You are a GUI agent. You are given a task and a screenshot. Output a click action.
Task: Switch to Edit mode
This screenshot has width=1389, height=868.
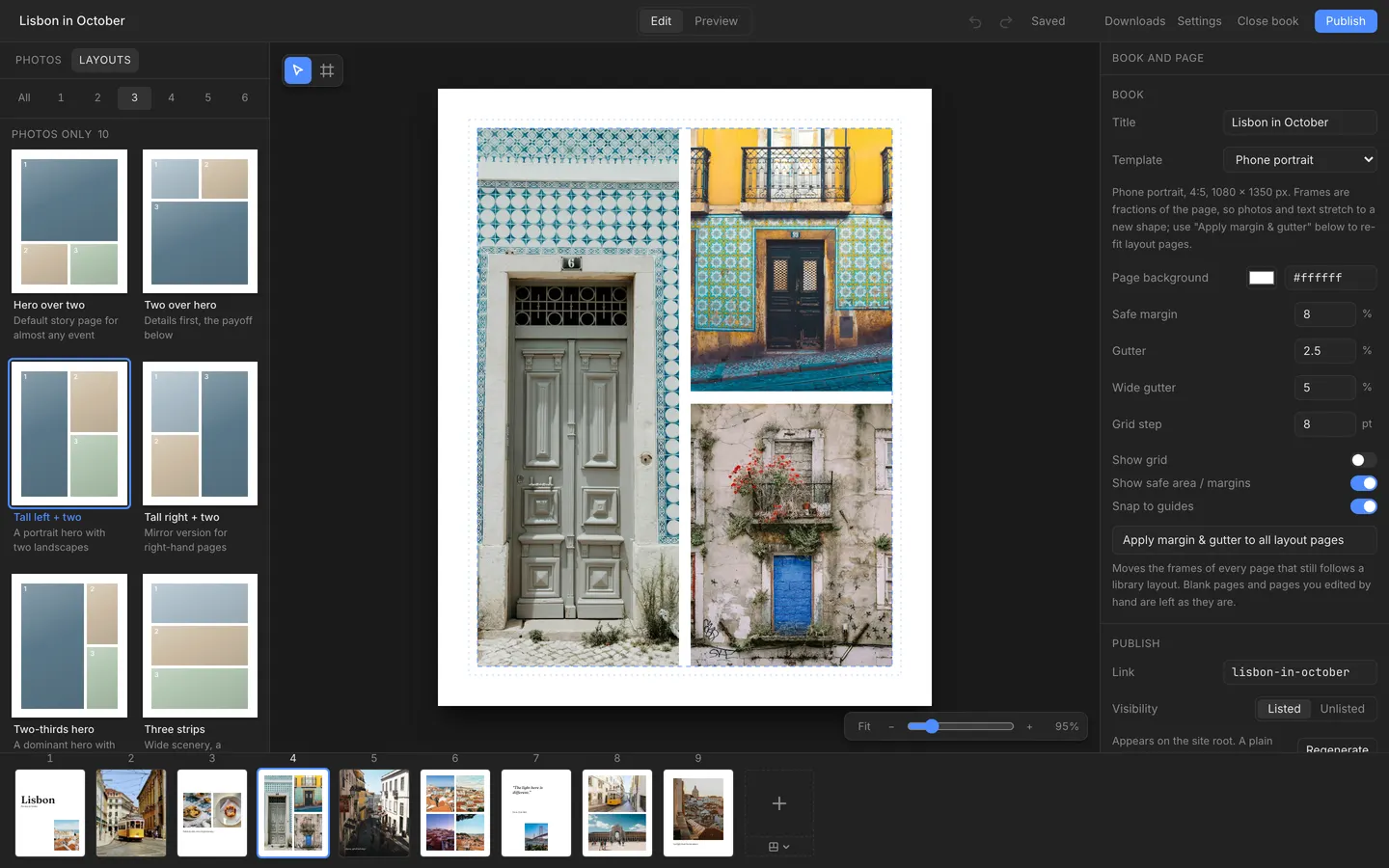(661, 21)
